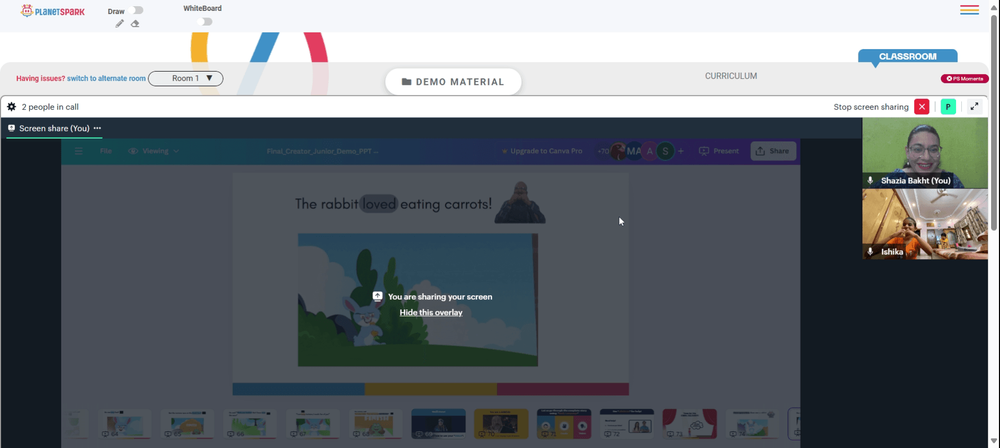Select slide thumbnail 66
This screenshot has height=448, width=1000.
pos(250,424)
